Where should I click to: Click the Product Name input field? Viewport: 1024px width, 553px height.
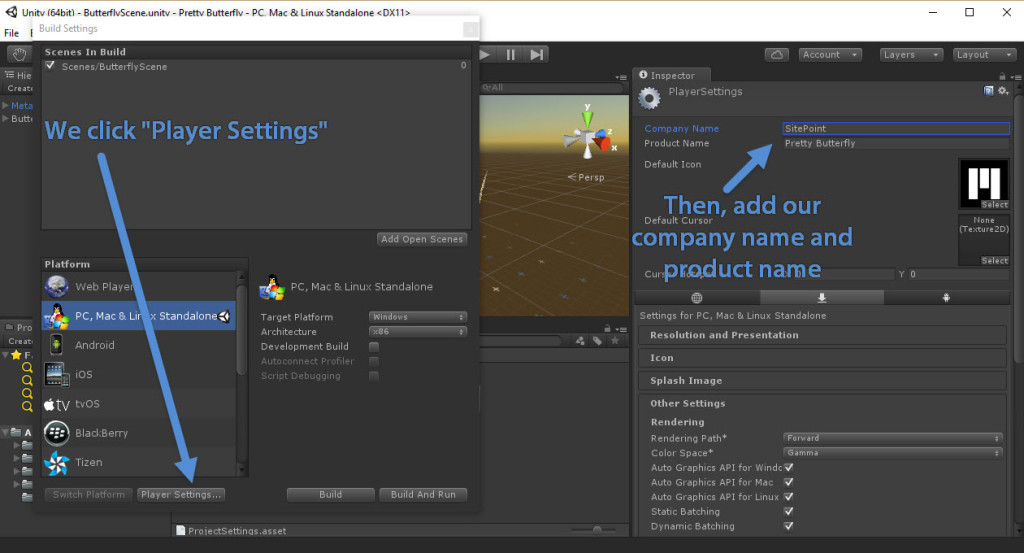click(895, 143)
